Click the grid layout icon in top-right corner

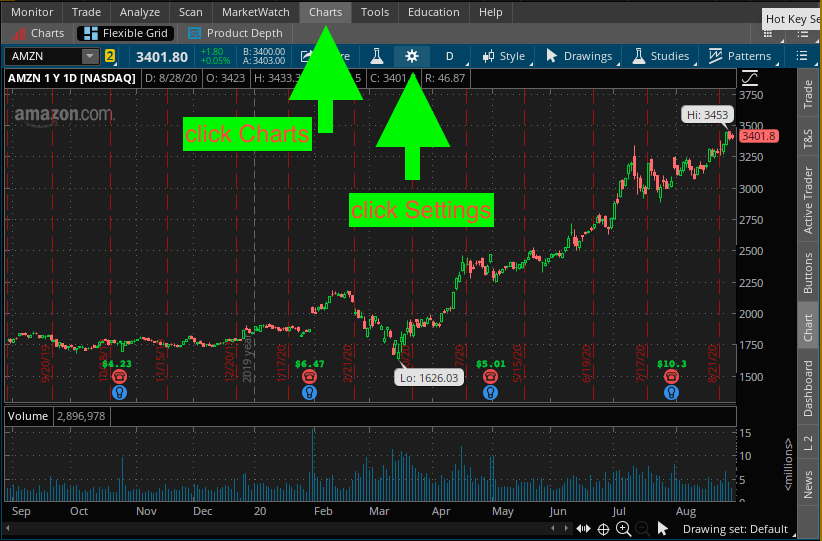point(767,34)
